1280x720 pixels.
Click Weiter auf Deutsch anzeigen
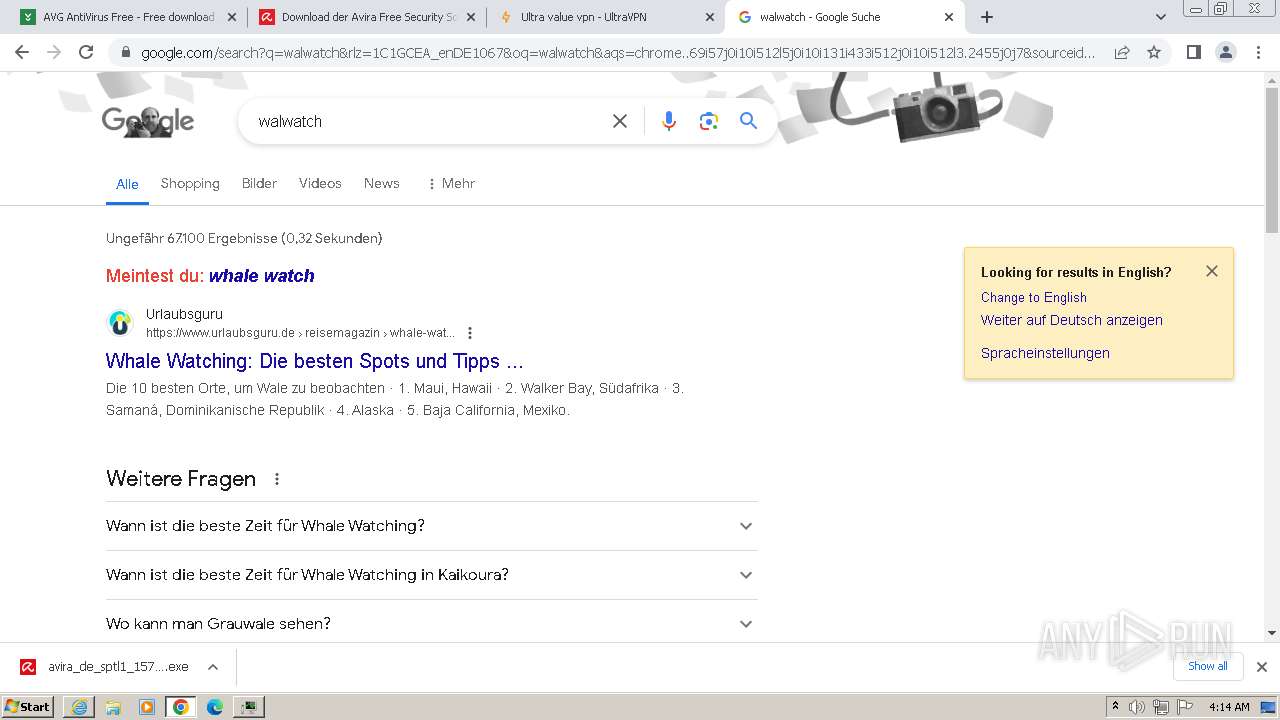pyautogui.click(x=1072, y=320)
